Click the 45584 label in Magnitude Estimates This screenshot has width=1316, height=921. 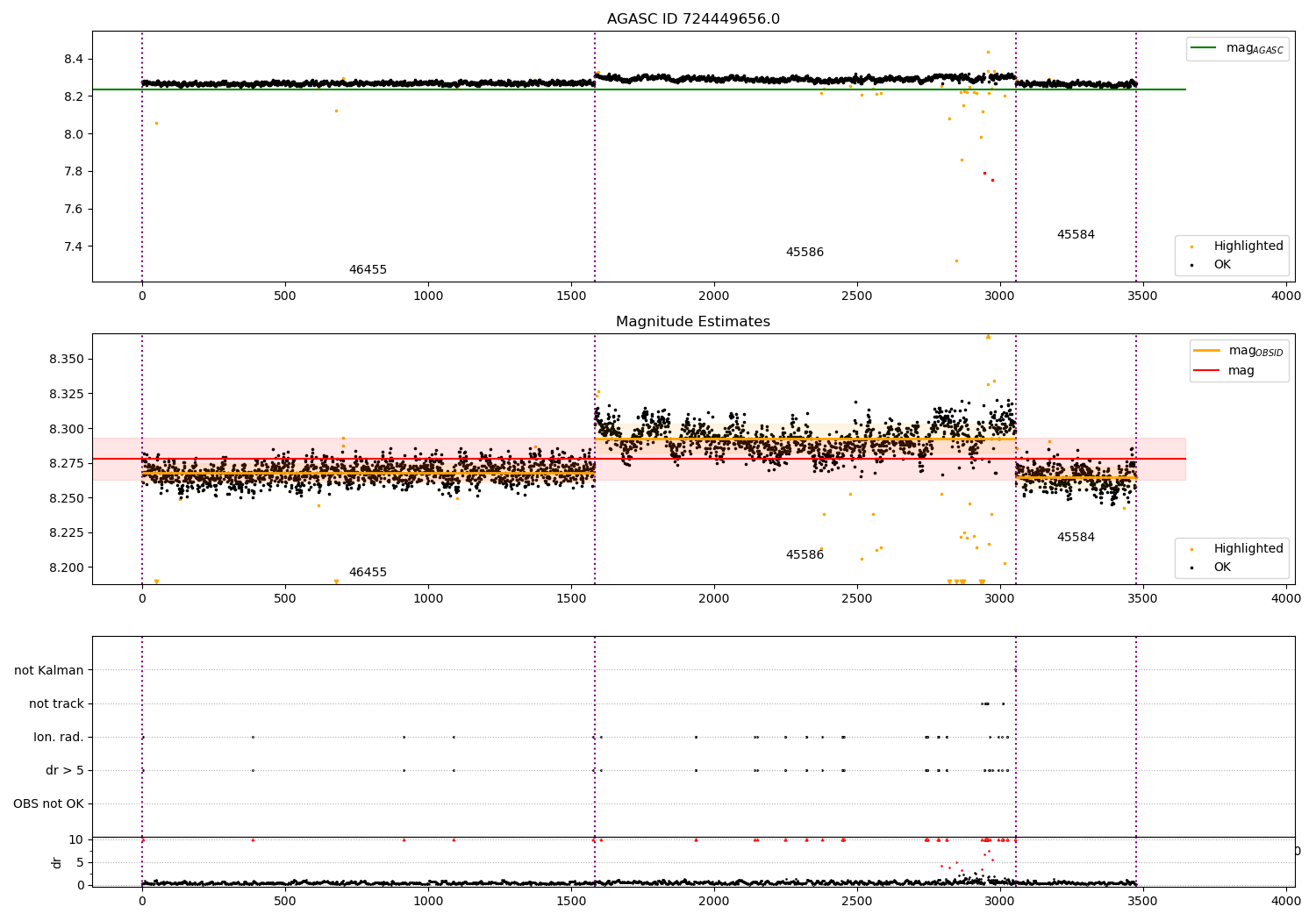click(x=1076, y=538)
